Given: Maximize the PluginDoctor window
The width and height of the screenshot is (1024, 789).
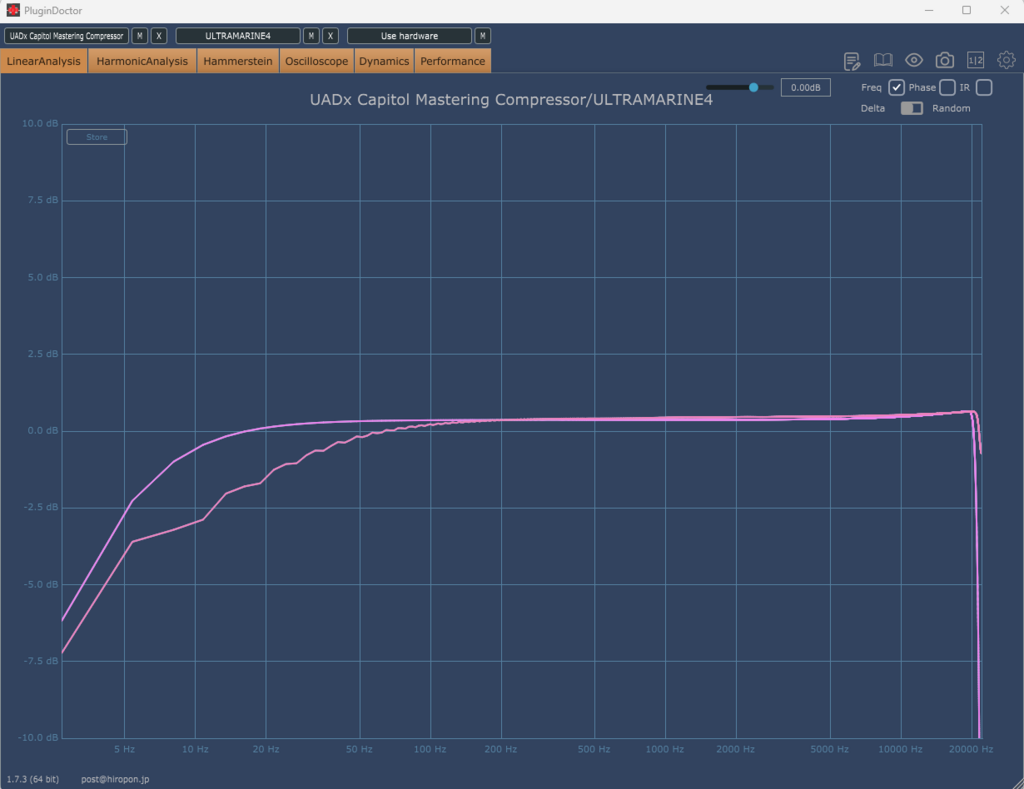Looking at the screenshot, I should tap(967, 10).
